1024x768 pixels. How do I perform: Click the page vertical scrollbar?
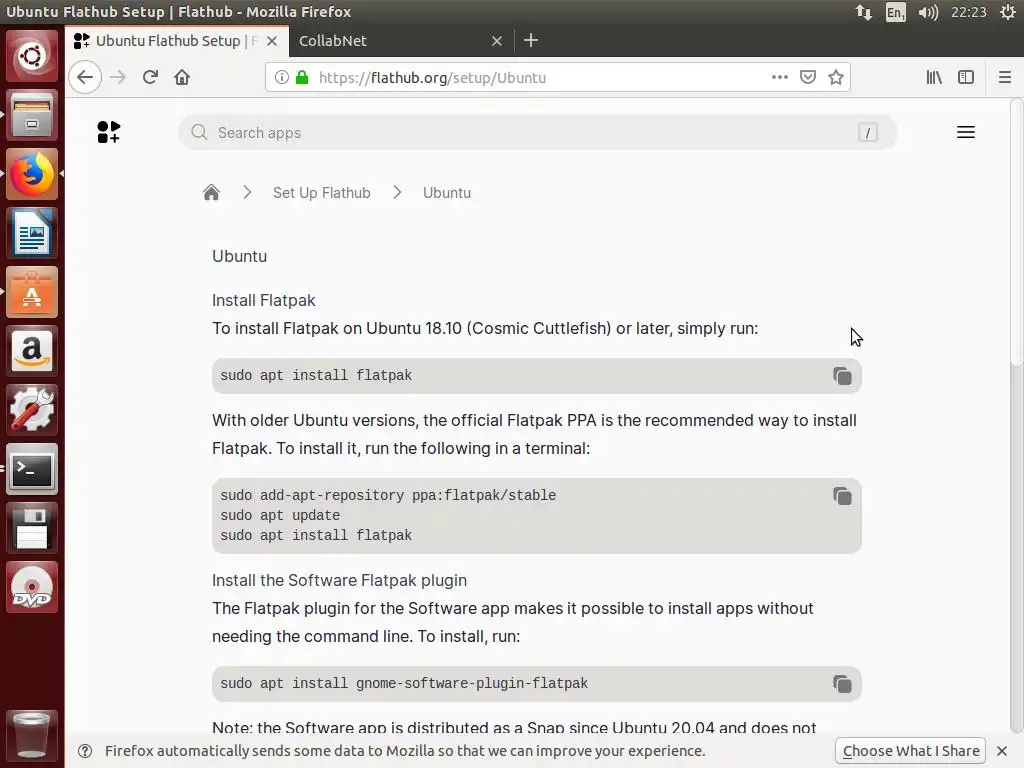tap(1016, 232)
